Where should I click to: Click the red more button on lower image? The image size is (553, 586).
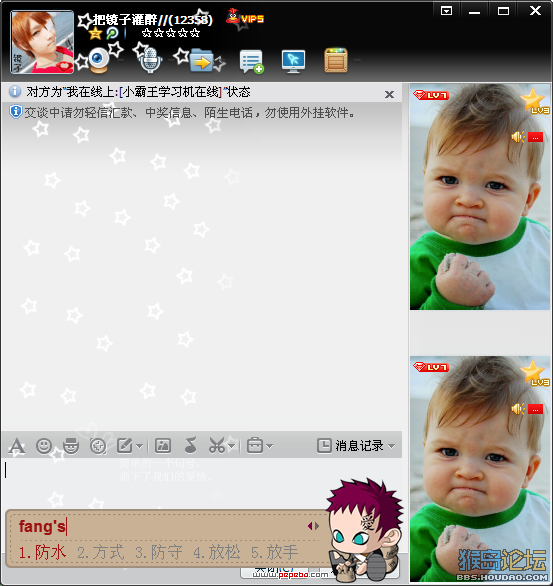535,409
